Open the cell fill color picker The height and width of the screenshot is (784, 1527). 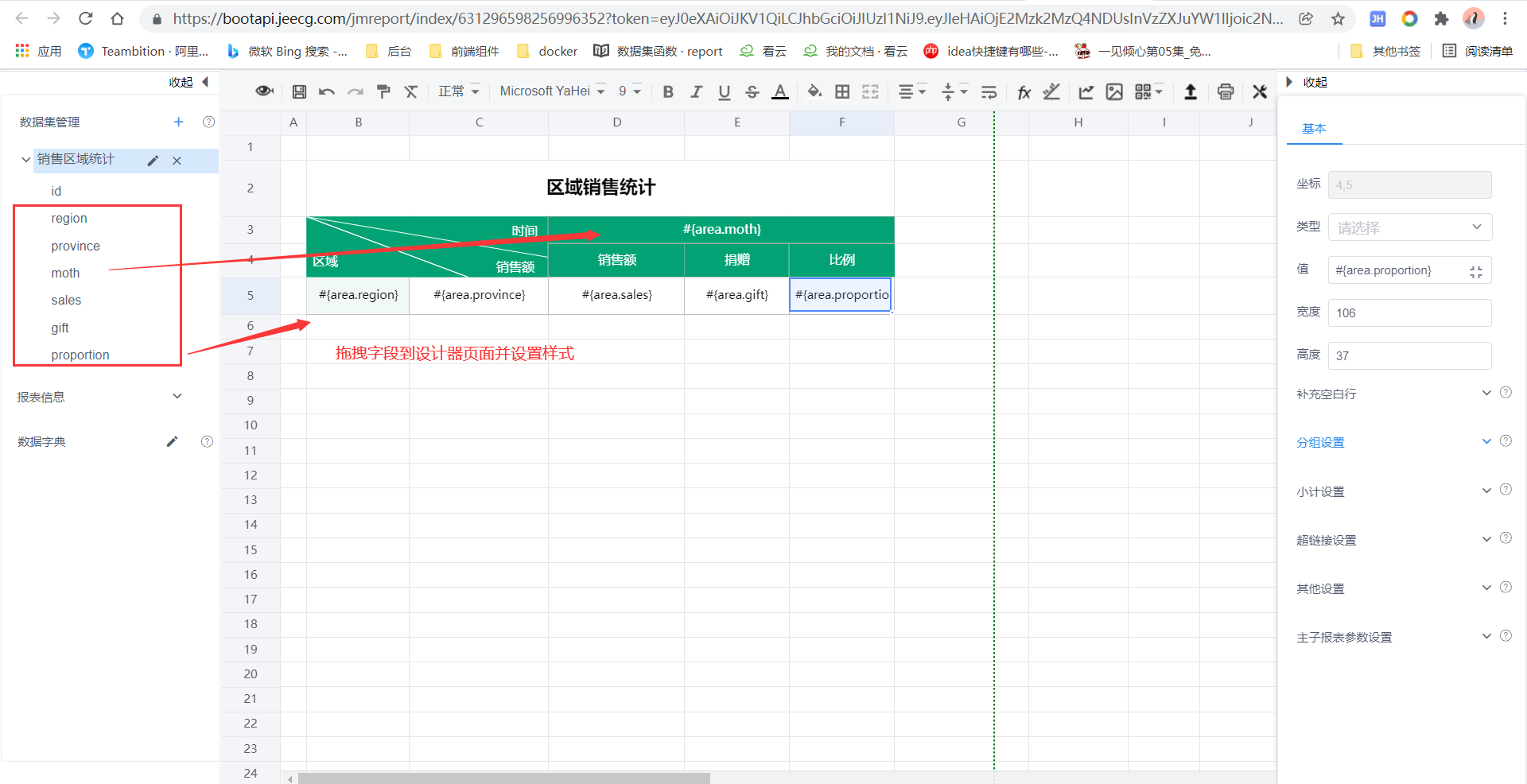pos(814,91)
